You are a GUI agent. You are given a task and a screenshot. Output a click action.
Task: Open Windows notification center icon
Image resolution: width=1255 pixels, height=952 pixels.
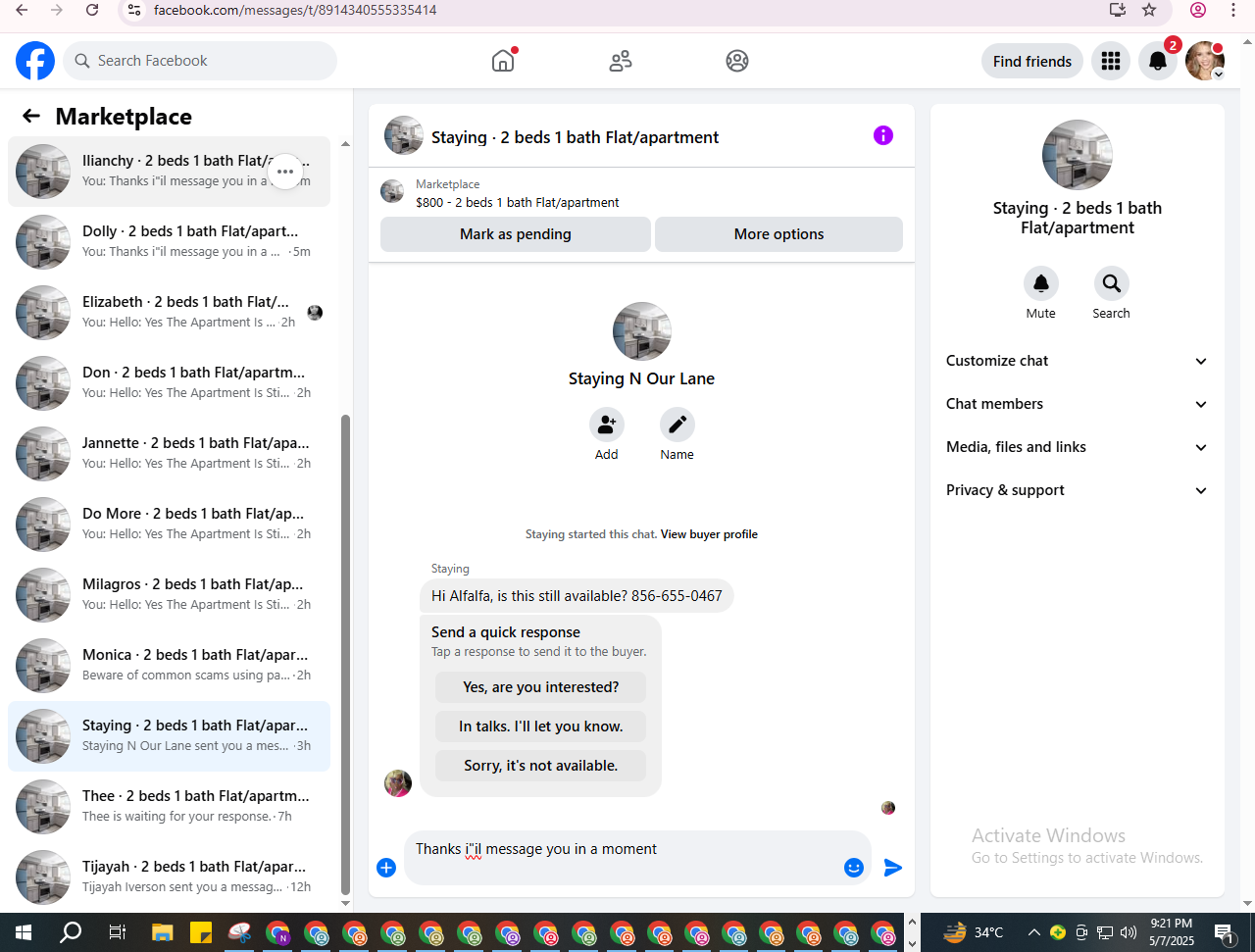1224,932
